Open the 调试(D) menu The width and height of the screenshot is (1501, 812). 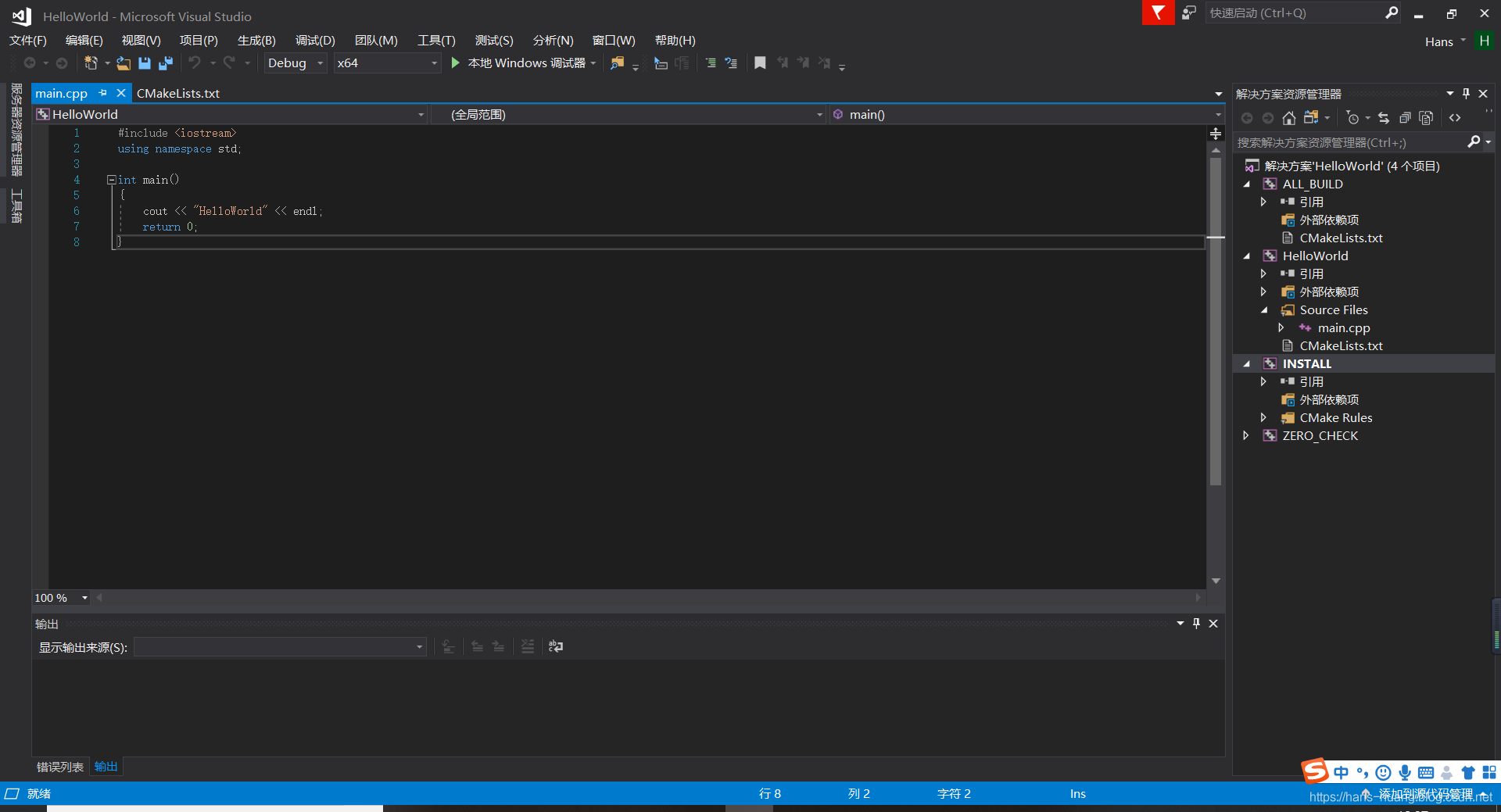[x=314, y=40]
